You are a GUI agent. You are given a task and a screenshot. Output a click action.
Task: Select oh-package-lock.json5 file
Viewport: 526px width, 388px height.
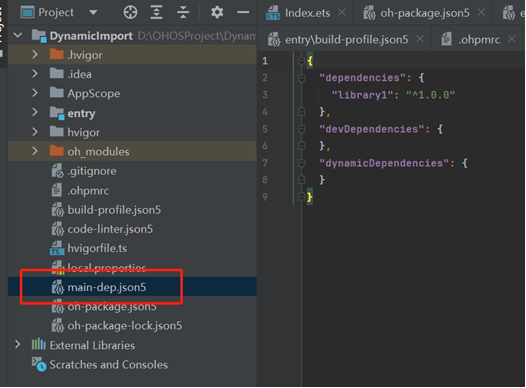124,326
